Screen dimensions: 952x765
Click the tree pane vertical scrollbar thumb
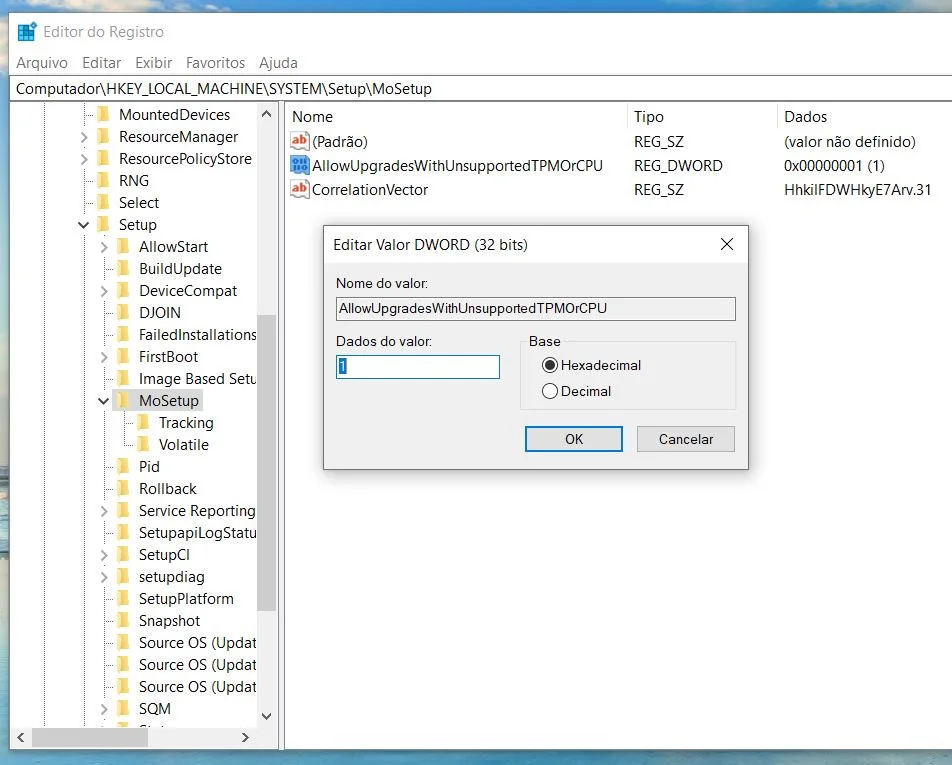[267, 463]
